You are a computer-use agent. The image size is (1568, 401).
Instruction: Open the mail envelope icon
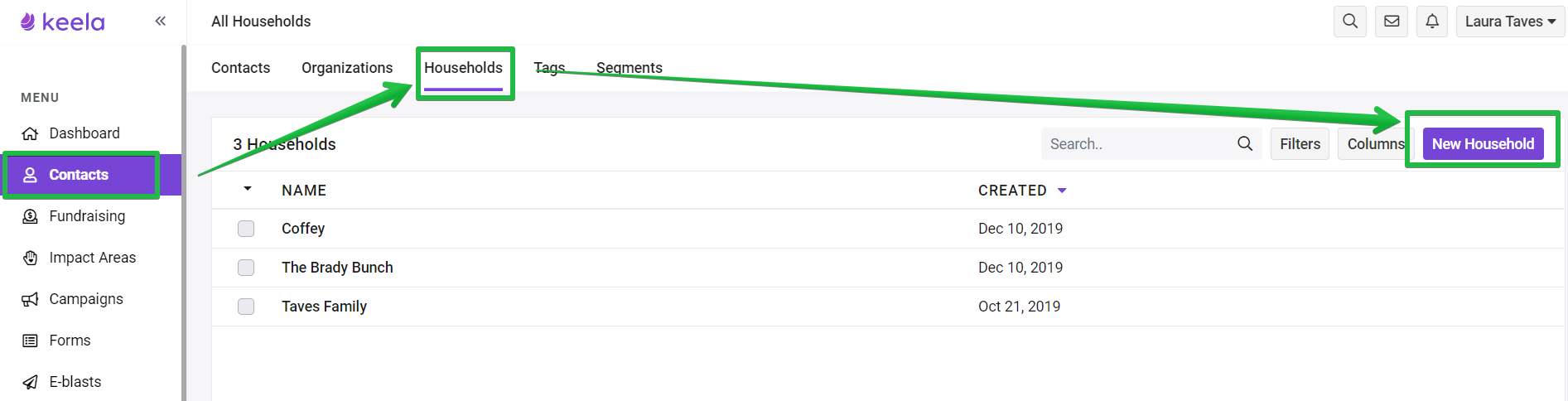pyautogui.click(x=1392, y=22)
